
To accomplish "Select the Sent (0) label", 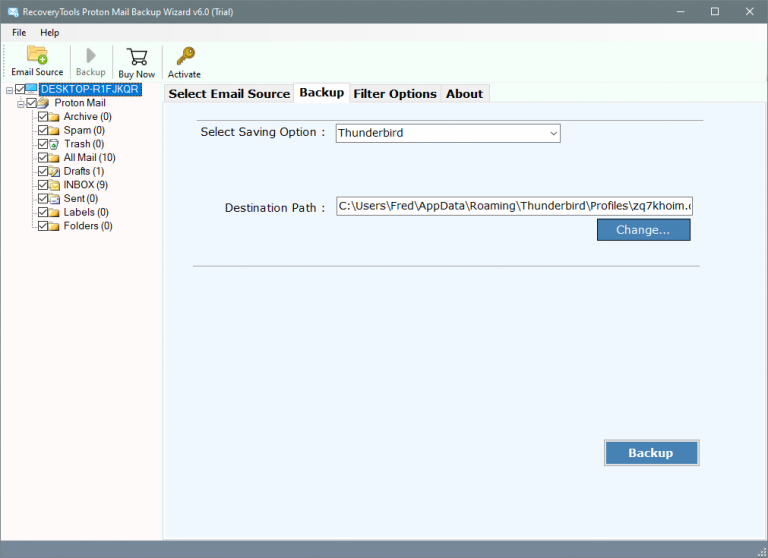I will 81,199.
